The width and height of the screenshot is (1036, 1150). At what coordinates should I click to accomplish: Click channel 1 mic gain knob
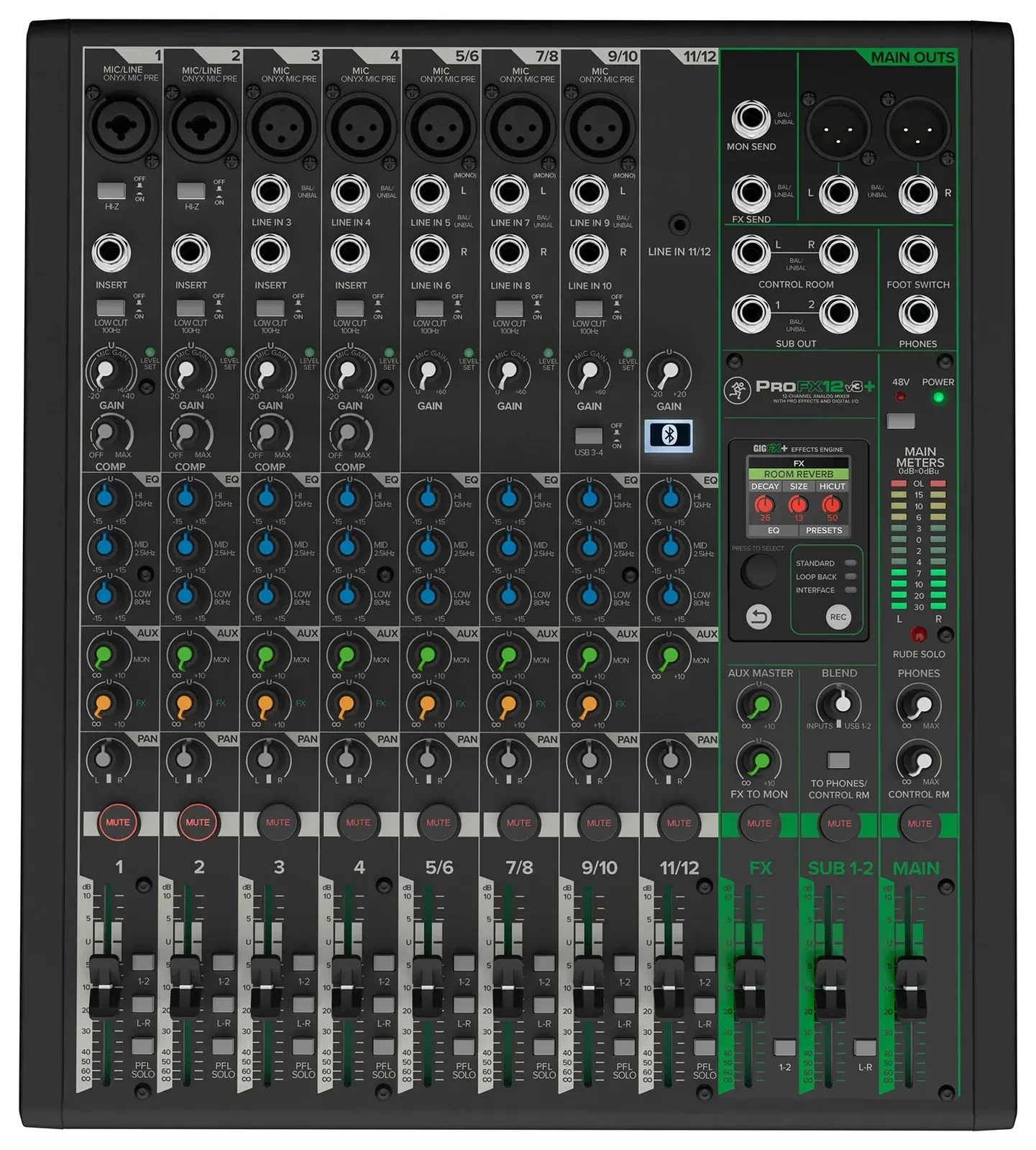(x=106, y=372)
